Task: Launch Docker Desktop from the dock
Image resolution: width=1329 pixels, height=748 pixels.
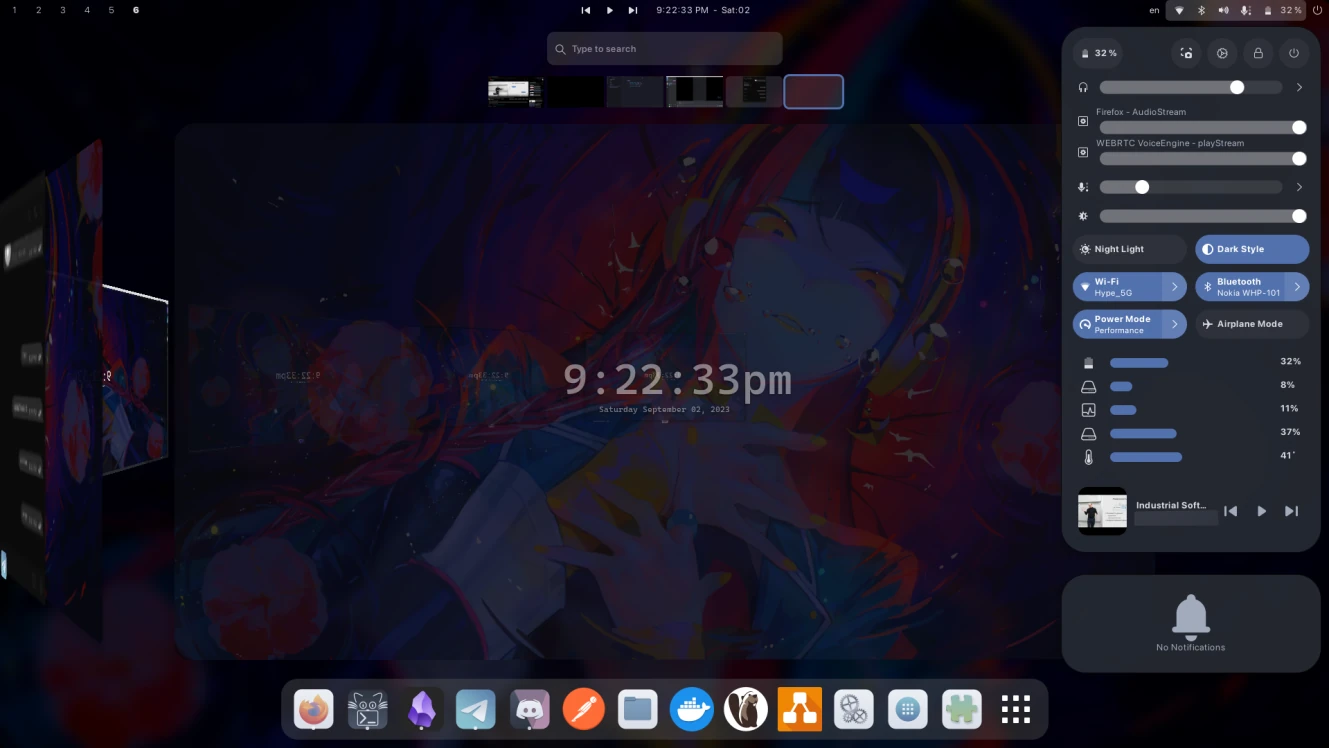Action: [691, 710]
